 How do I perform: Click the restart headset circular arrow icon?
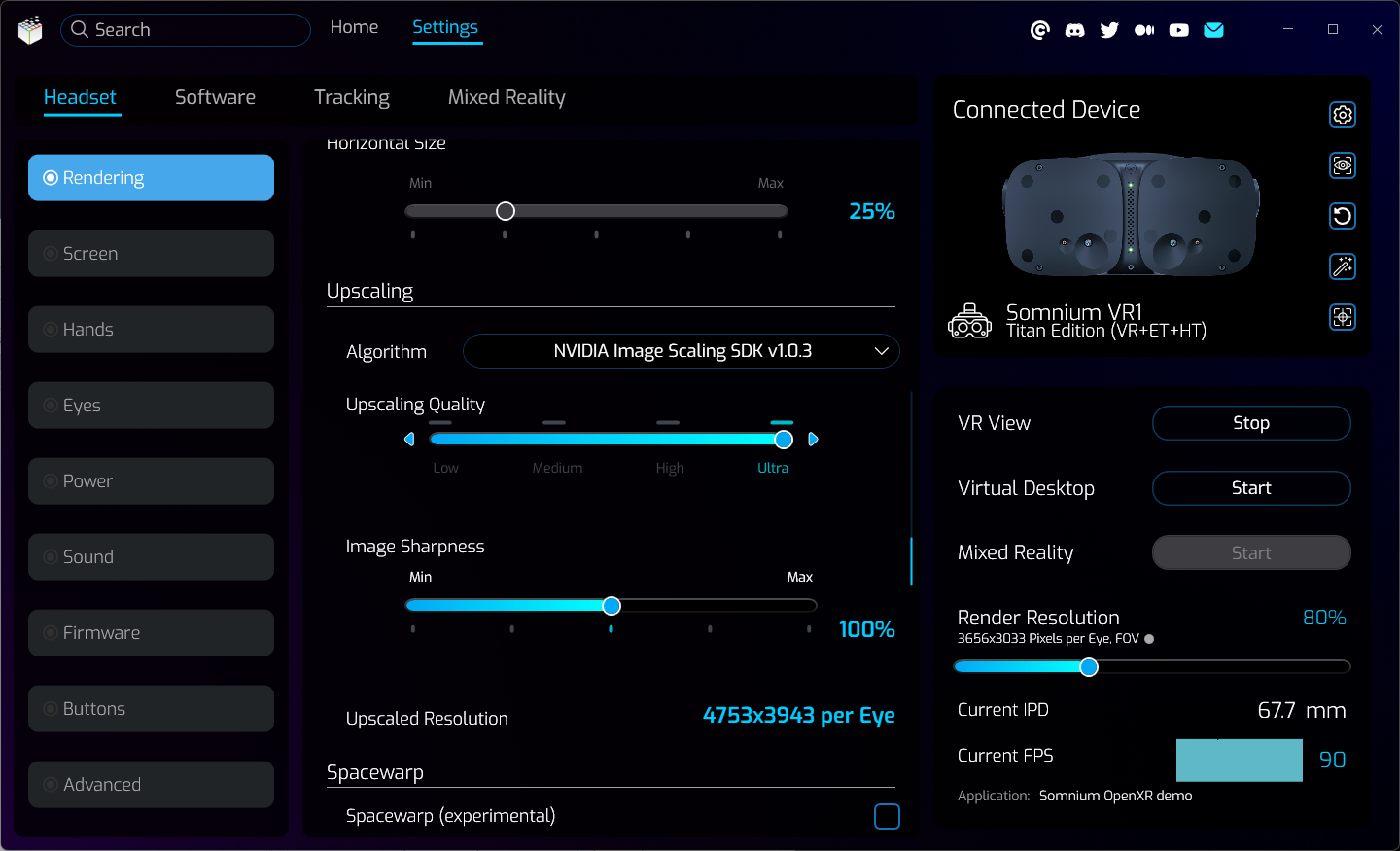click(x=1343, y=216)
